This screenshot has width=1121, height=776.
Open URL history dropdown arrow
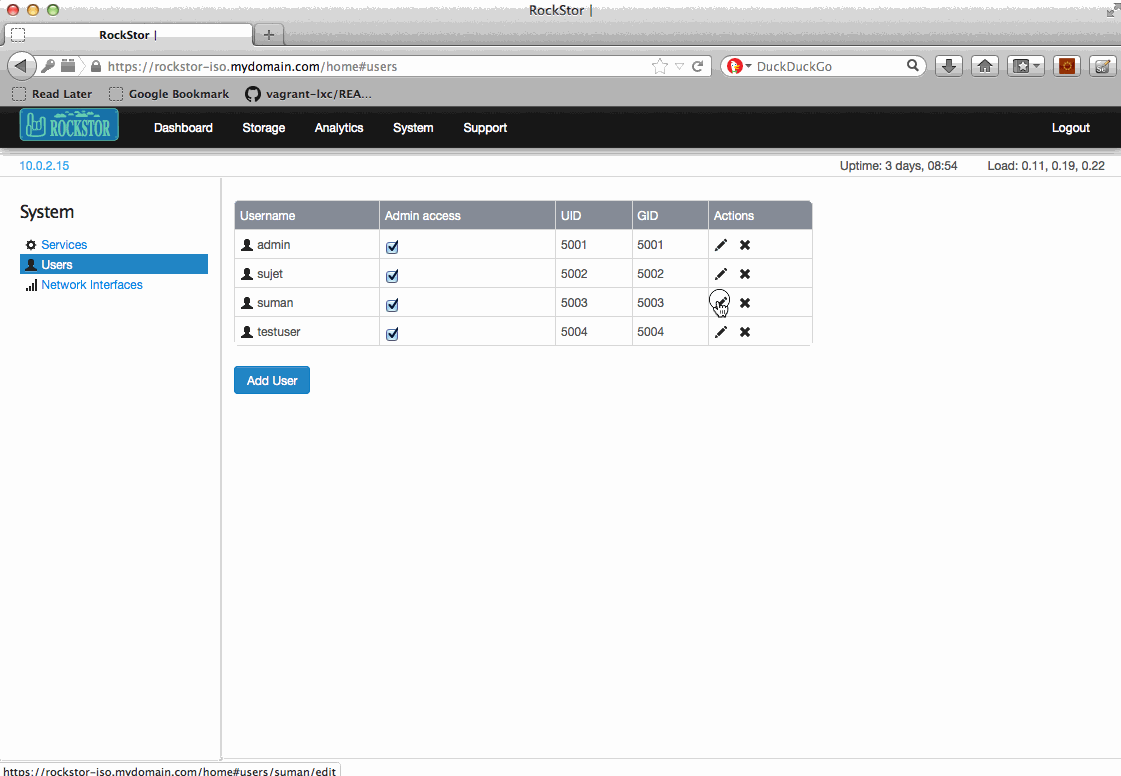pos(679,67)
